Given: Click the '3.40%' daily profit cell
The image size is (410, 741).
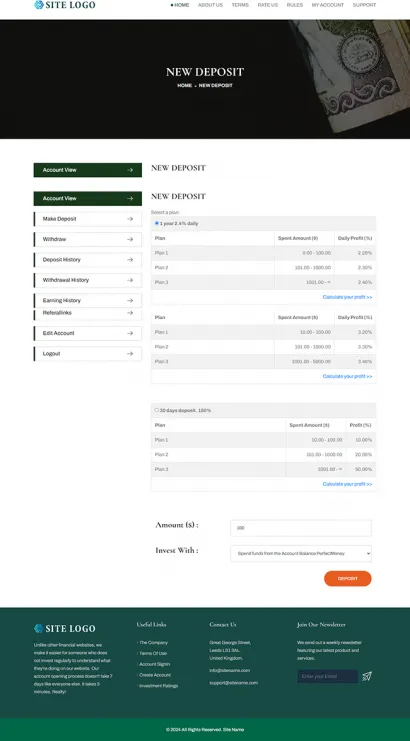Looking at the screenshot, I should click(355, 362).
